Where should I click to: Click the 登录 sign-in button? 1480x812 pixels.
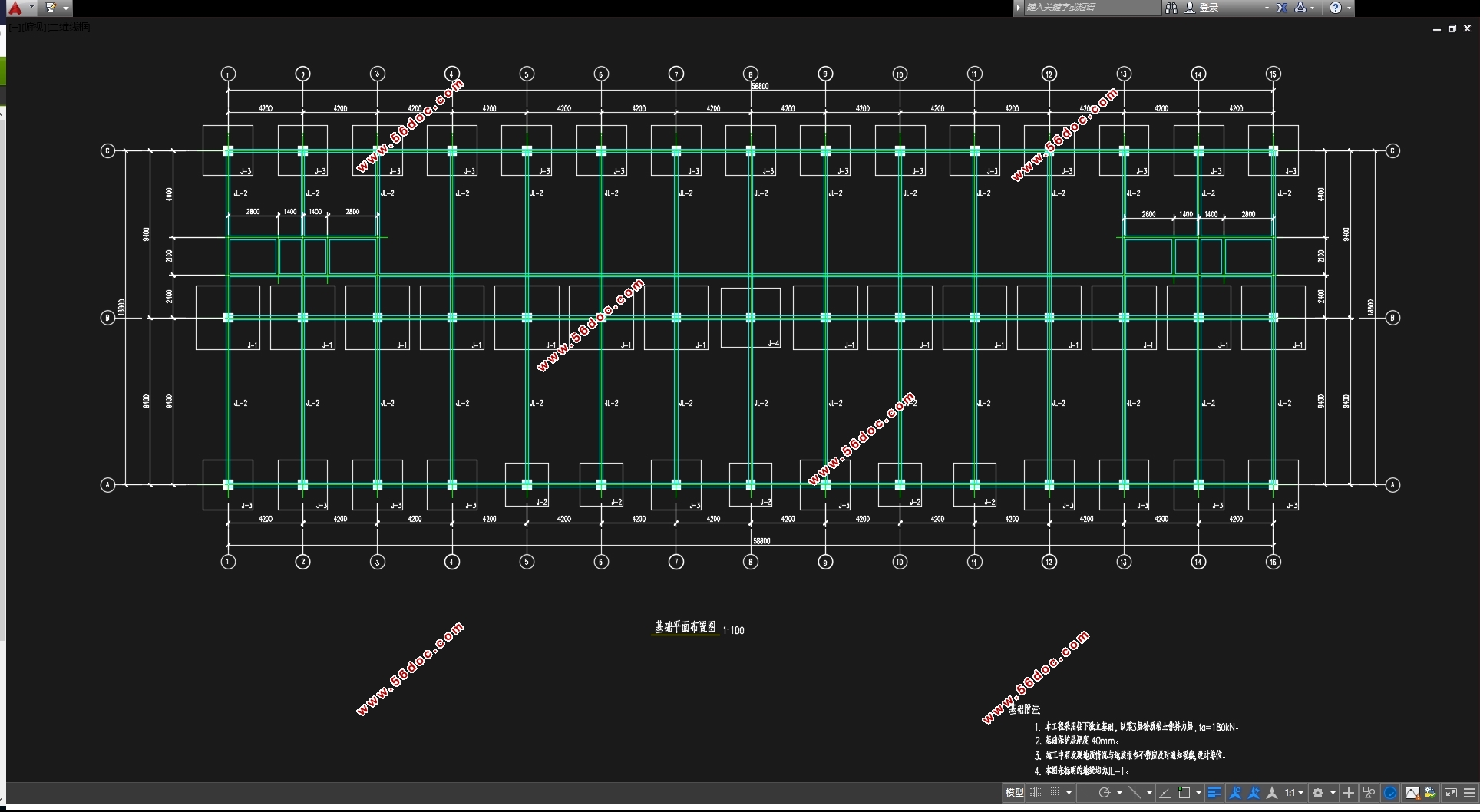1209,8
